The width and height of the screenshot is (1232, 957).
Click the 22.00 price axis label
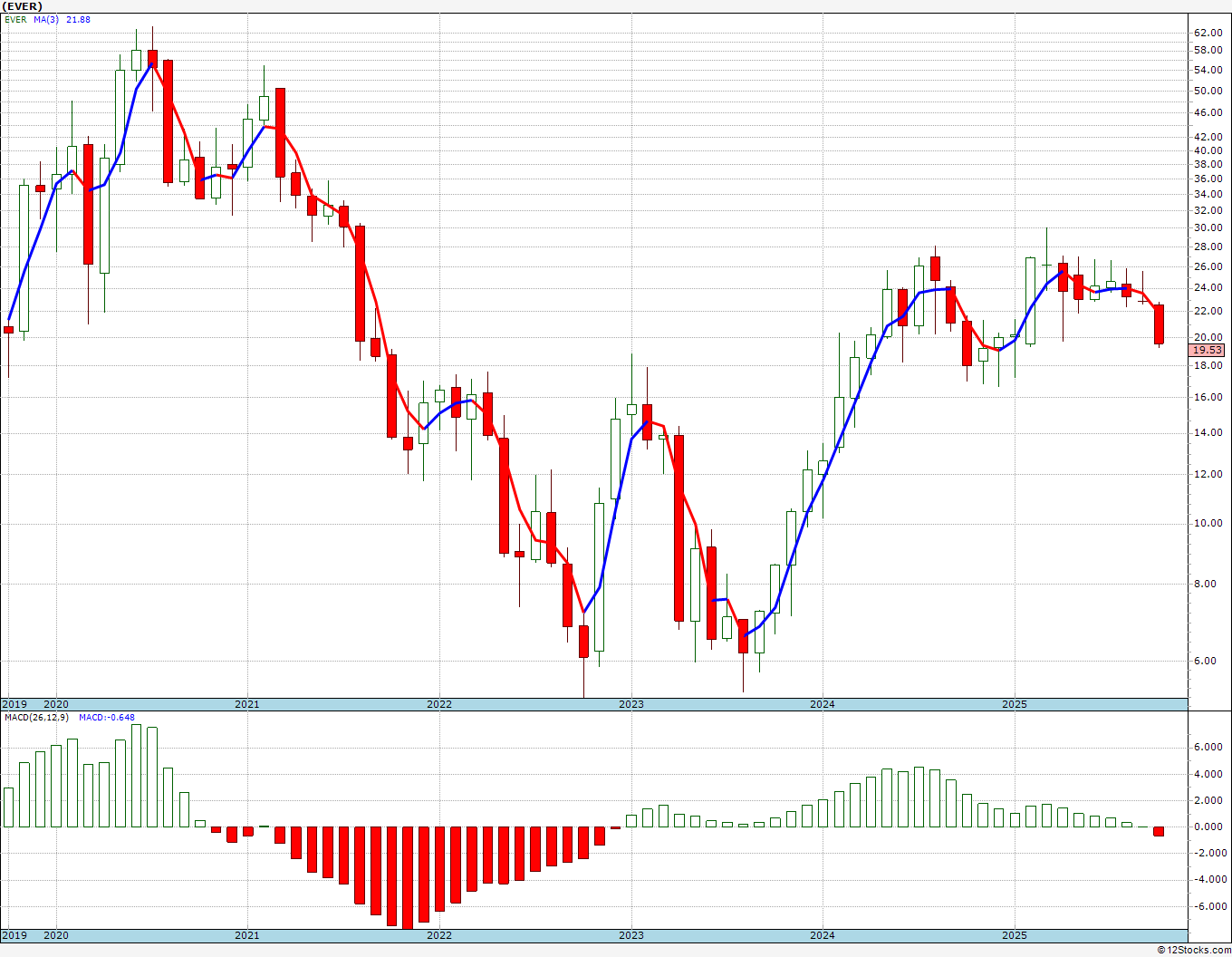coord(1208,311)
